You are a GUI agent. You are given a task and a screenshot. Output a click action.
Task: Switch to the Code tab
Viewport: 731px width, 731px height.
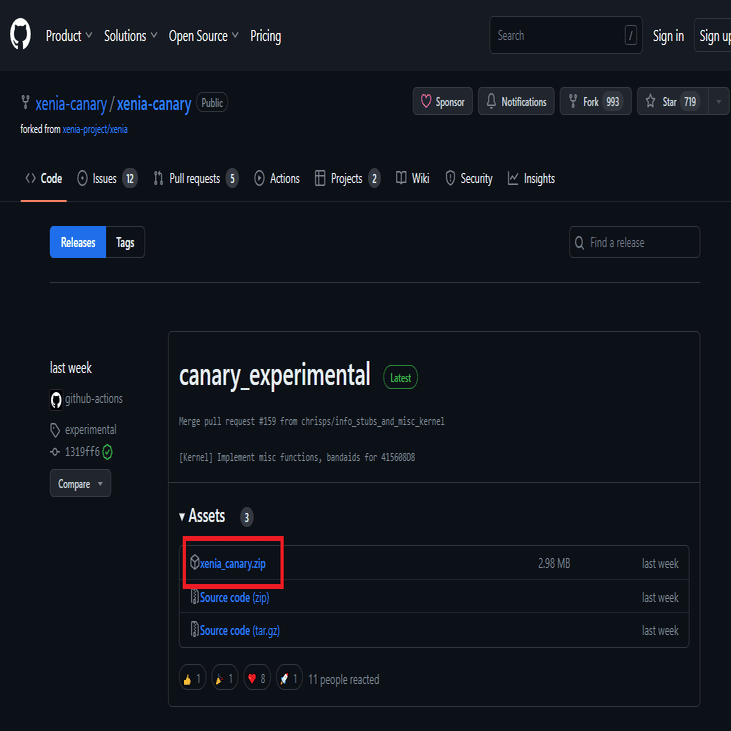[44, 179]
